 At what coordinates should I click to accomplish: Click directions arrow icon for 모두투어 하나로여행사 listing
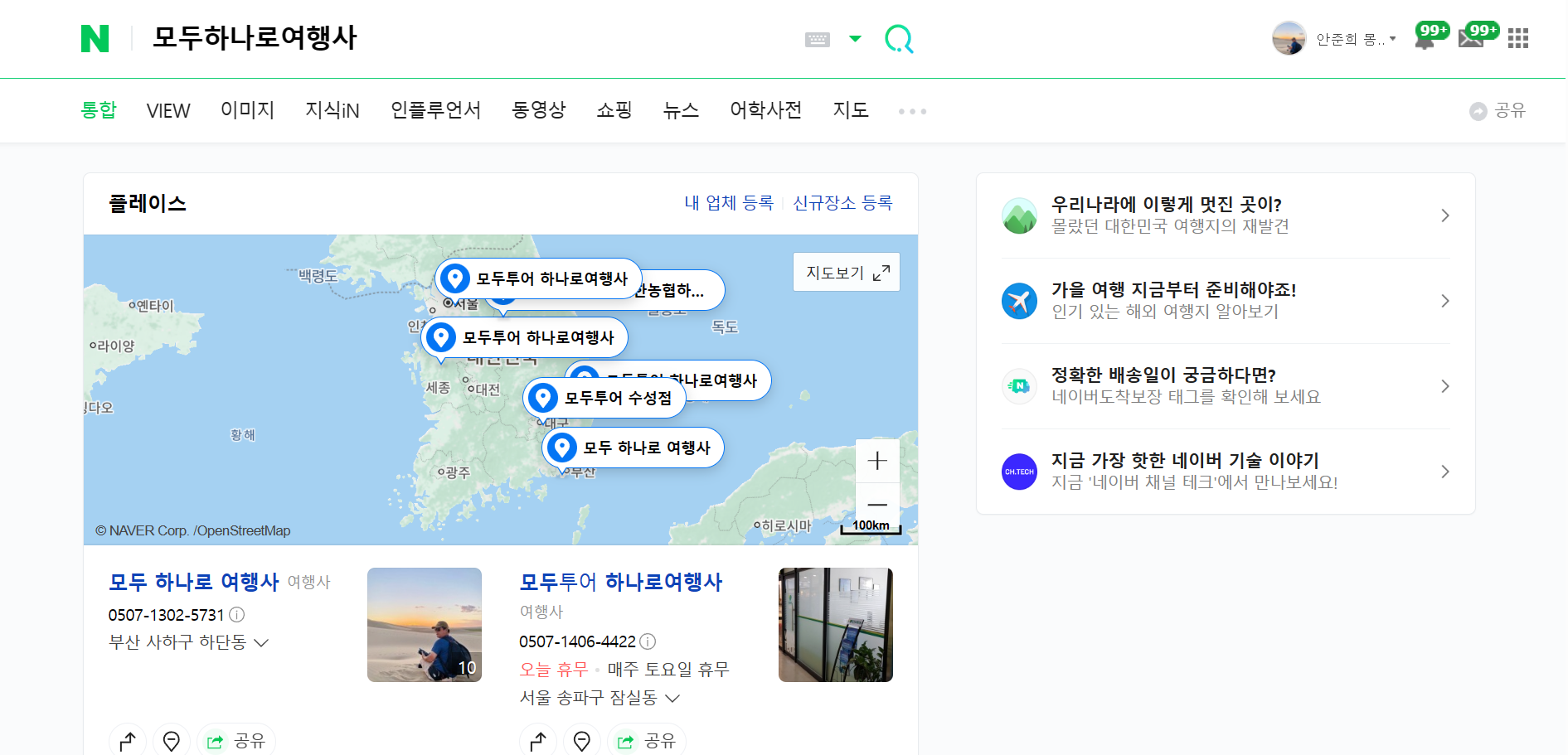(x=538, y=741)
